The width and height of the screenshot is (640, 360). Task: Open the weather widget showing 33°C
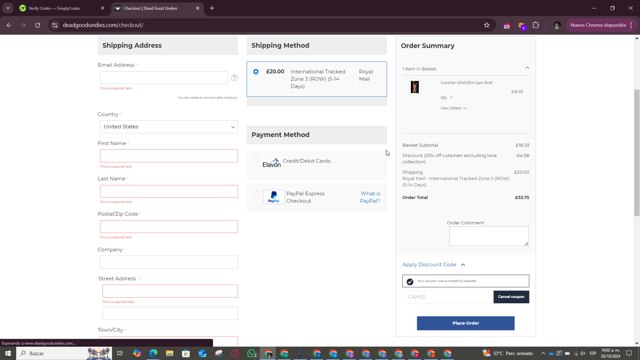pos(508,353)
